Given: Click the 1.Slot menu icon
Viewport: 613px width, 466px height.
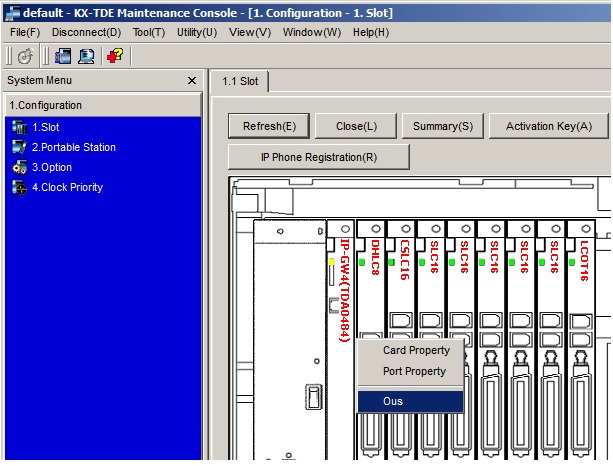Looking at the screenshot, I should (19, 127).
